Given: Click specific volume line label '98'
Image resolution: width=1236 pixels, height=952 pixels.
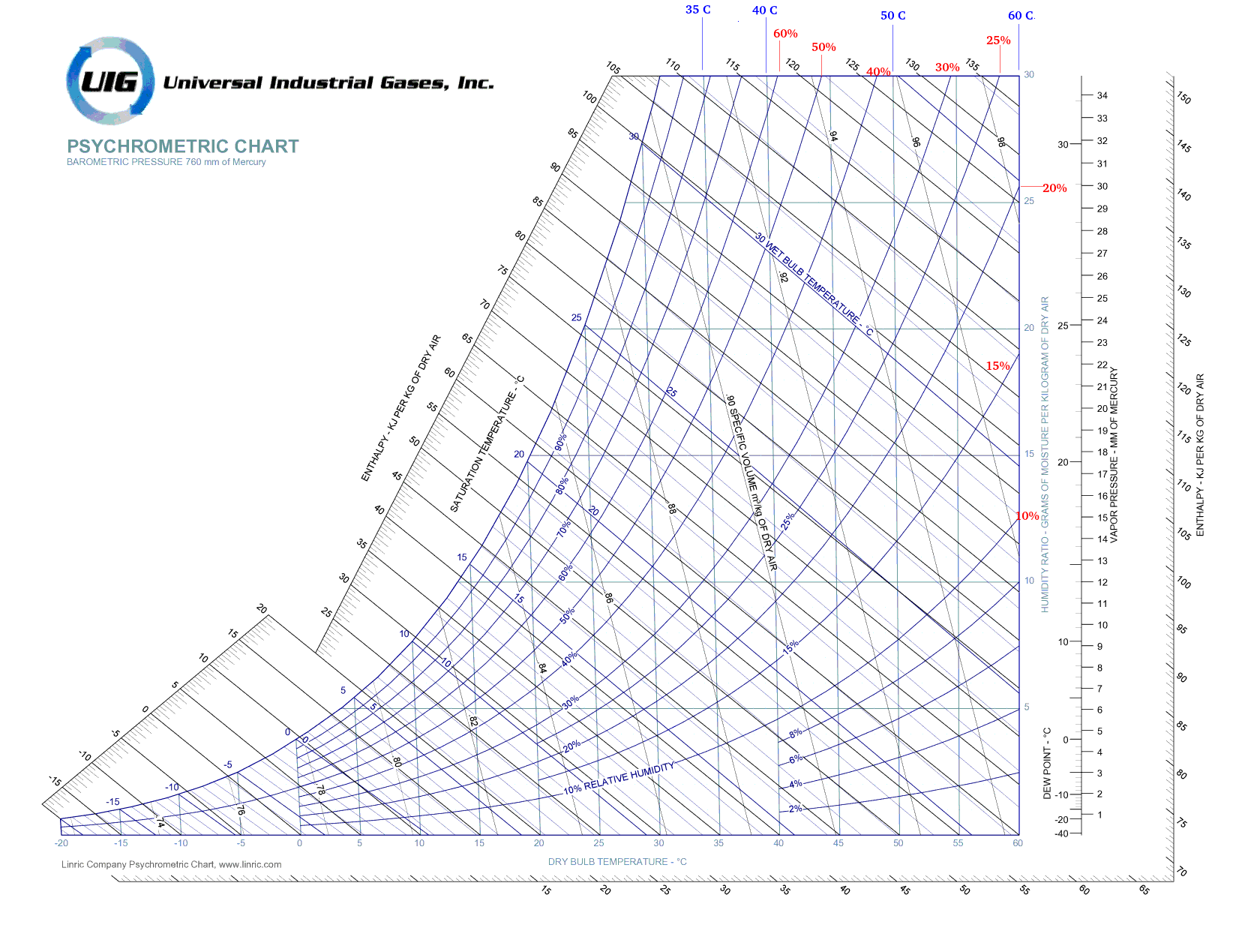Looking at the screenshot, I should [x=1001, y=141].
